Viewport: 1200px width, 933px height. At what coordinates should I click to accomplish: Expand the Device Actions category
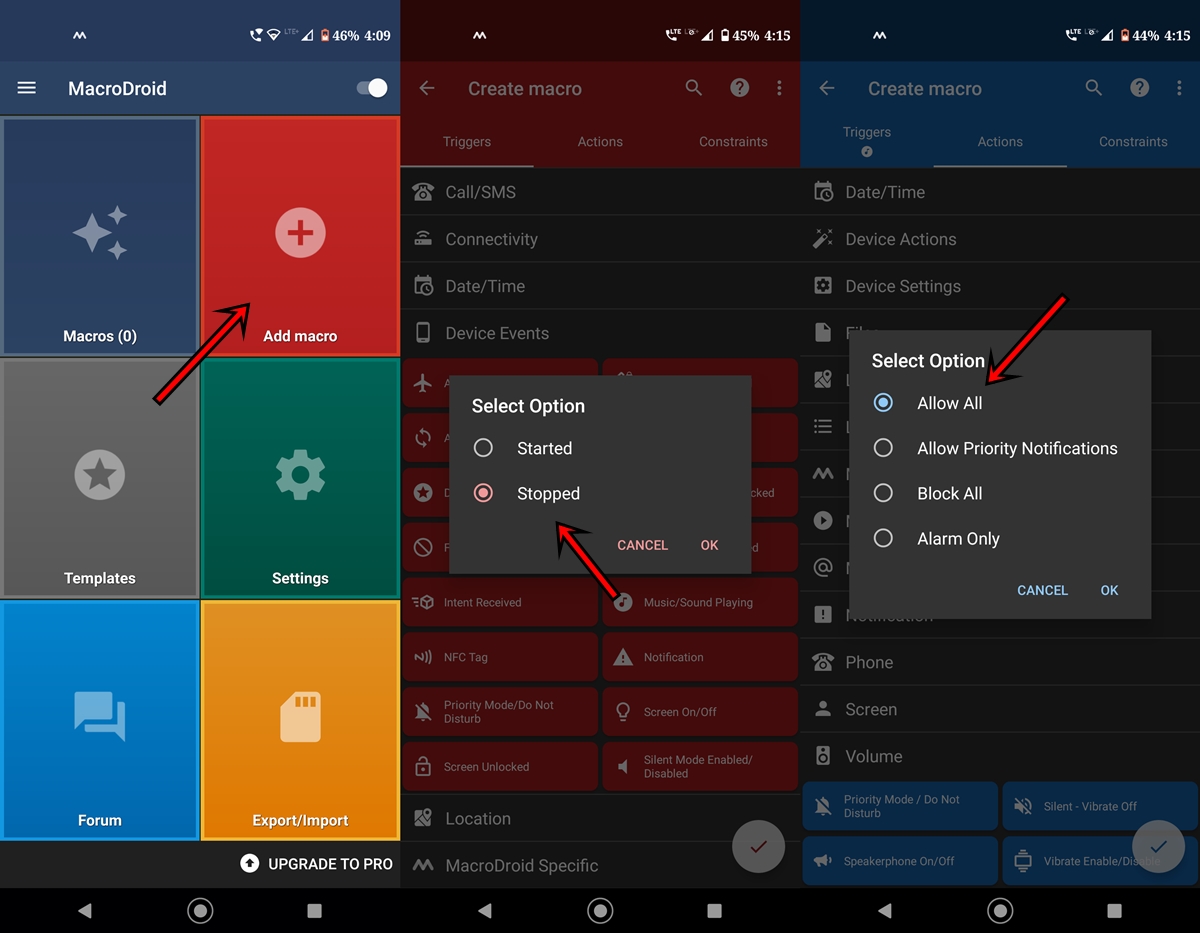pos(1000,239)
